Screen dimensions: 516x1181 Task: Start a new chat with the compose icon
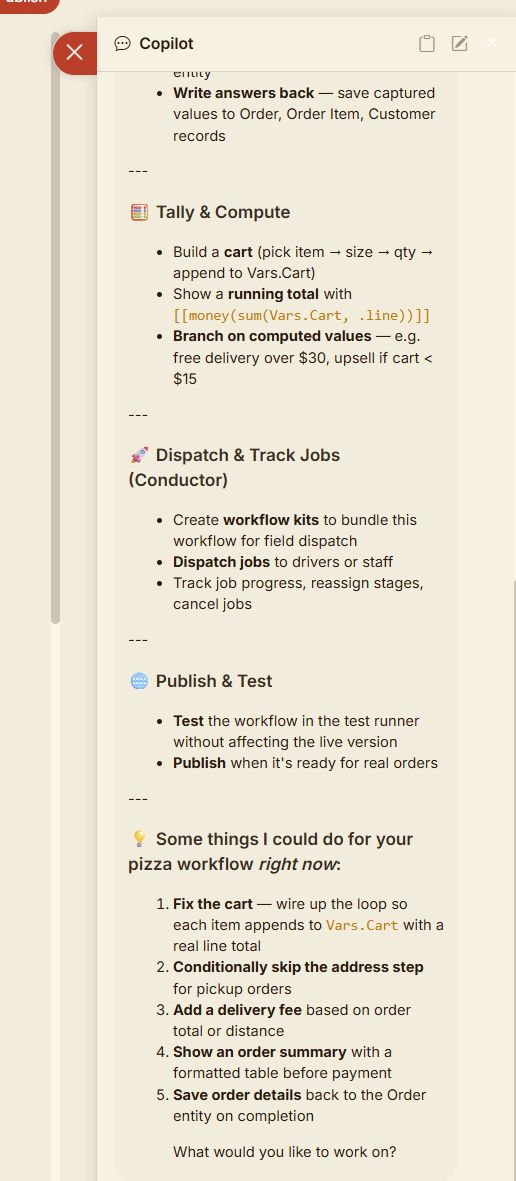[460, 44]
